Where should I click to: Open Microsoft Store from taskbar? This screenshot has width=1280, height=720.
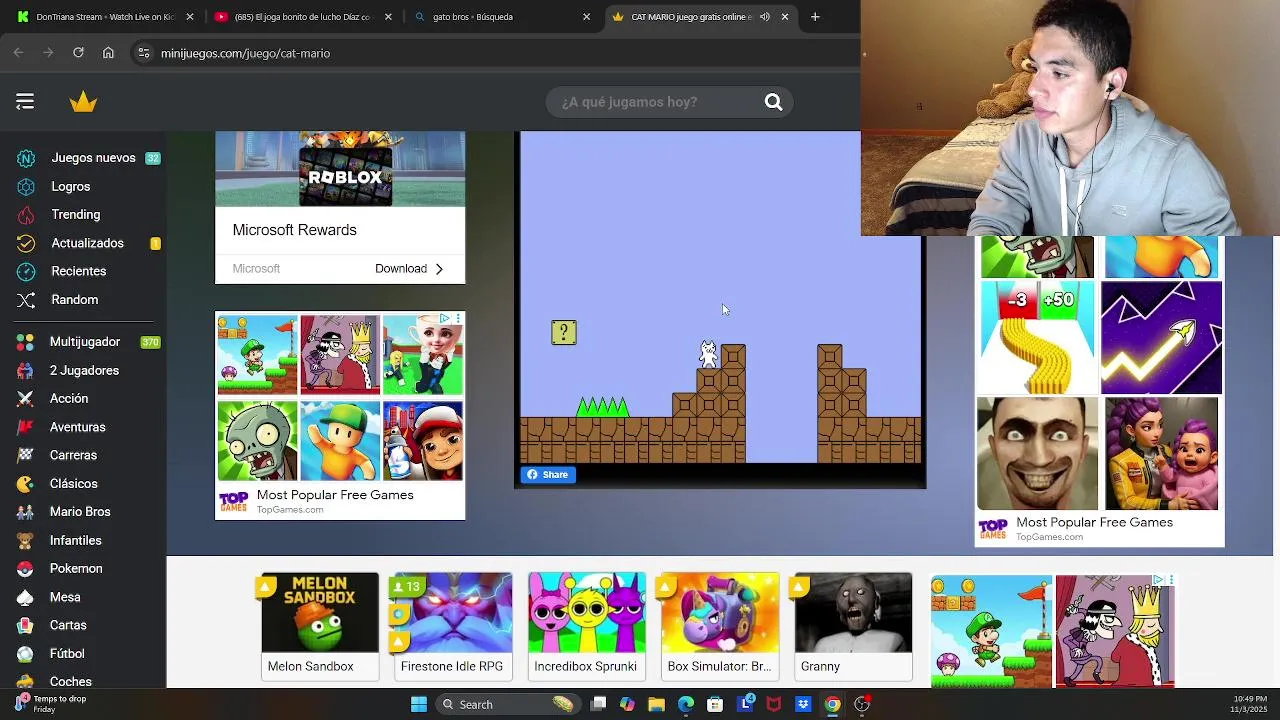(x=715, y=704)
